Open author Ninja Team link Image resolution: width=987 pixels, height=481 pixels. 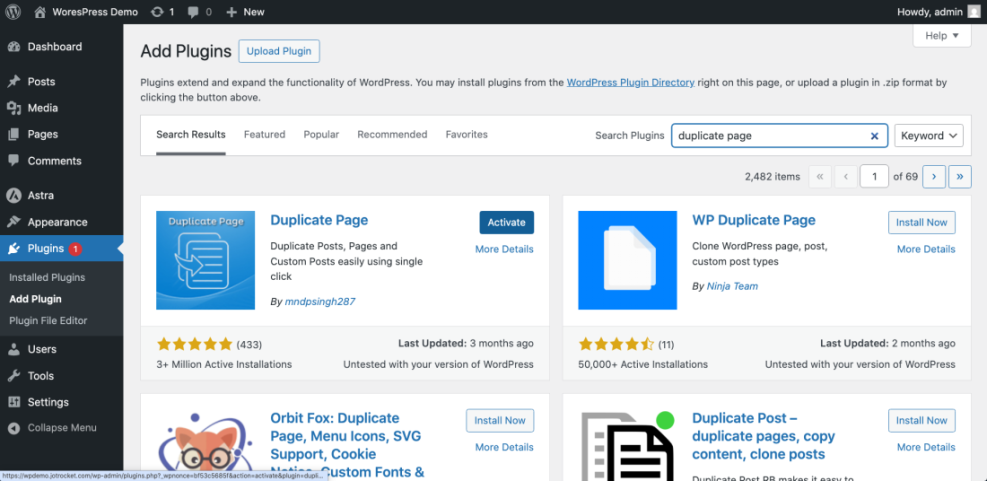732,286
